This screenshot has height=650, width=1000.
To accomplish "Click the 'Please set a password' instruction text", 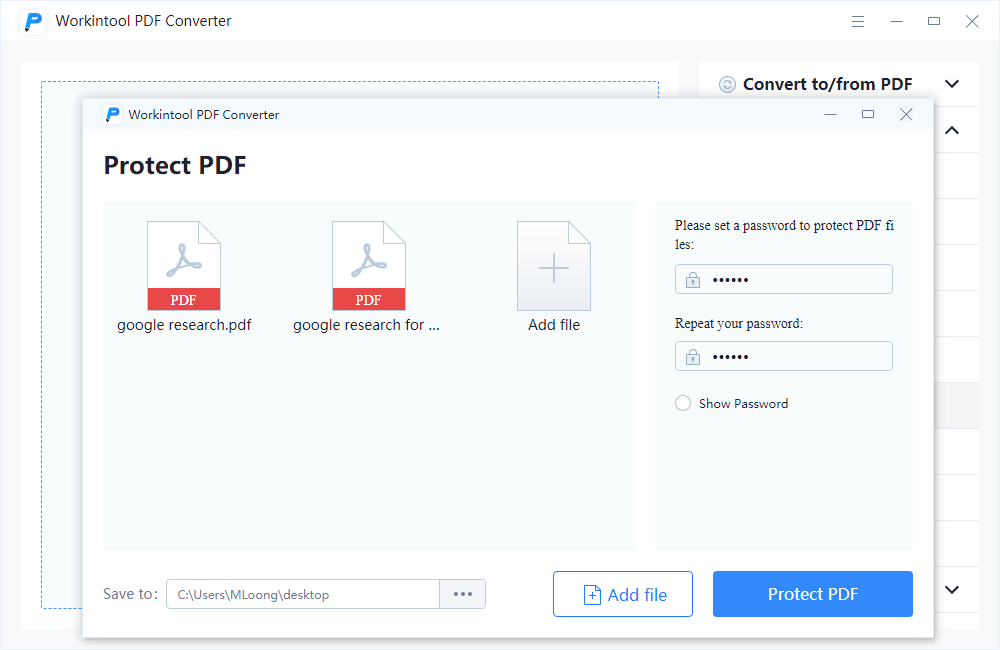I will coord(784,235).
